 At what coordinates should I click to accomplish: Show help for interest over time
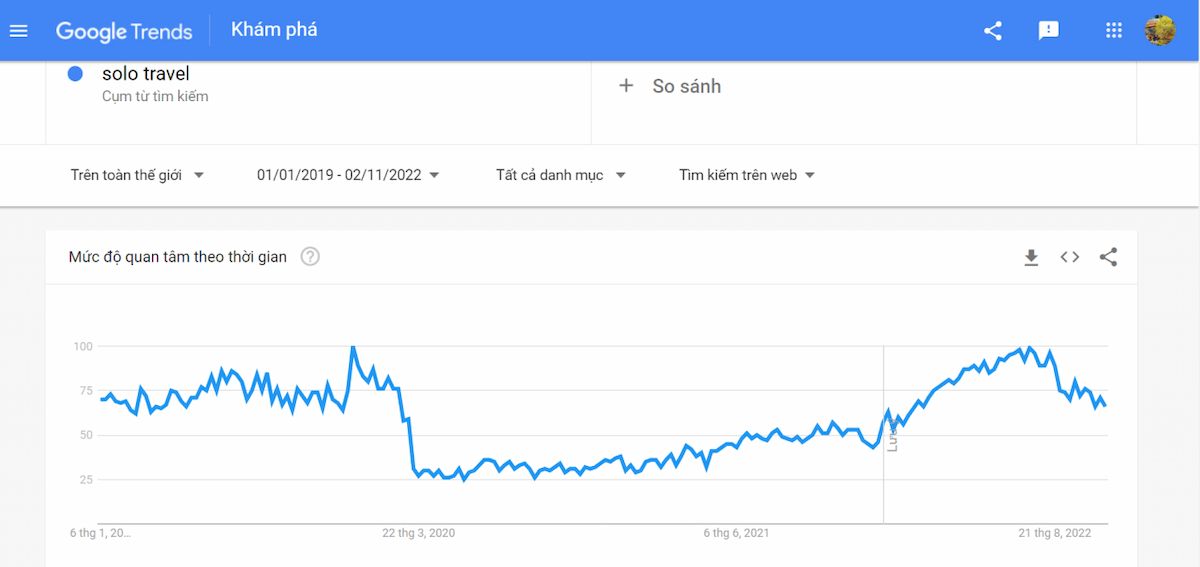pyautogui.click(x=310, y=257)
